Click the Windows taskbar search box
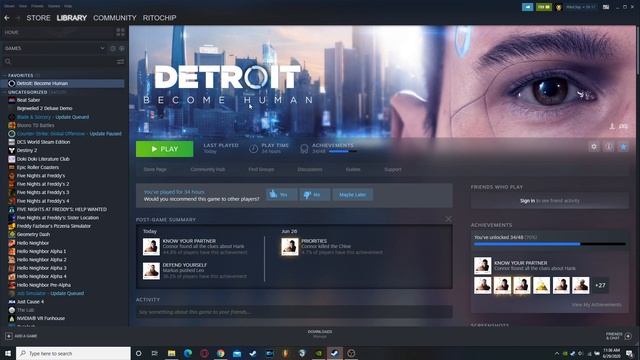 click(x=73, y=353)
